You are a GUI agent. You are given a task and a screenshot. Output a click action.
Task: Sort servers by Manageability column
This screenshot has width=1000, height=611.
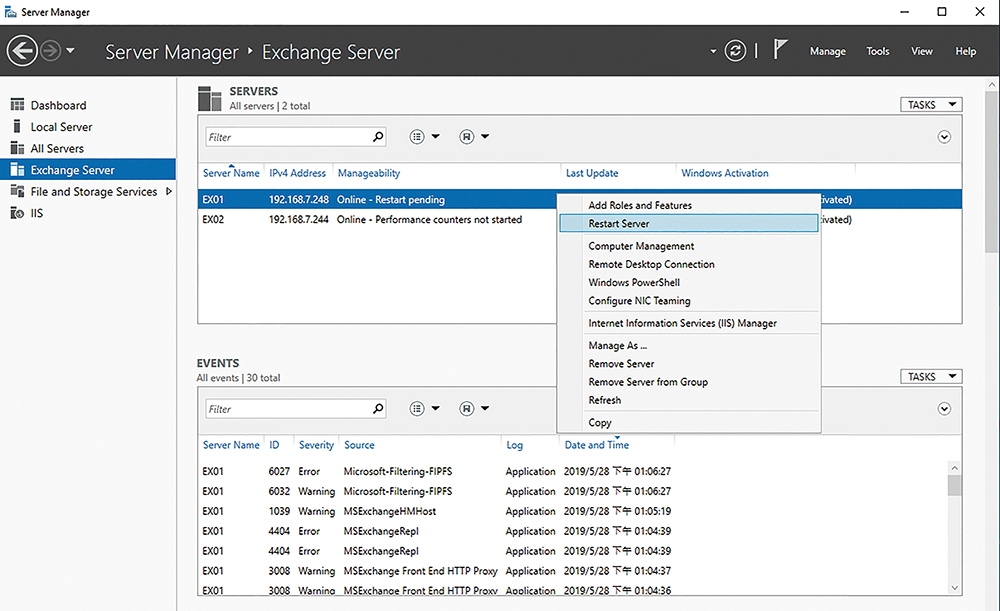pos(369,173)
